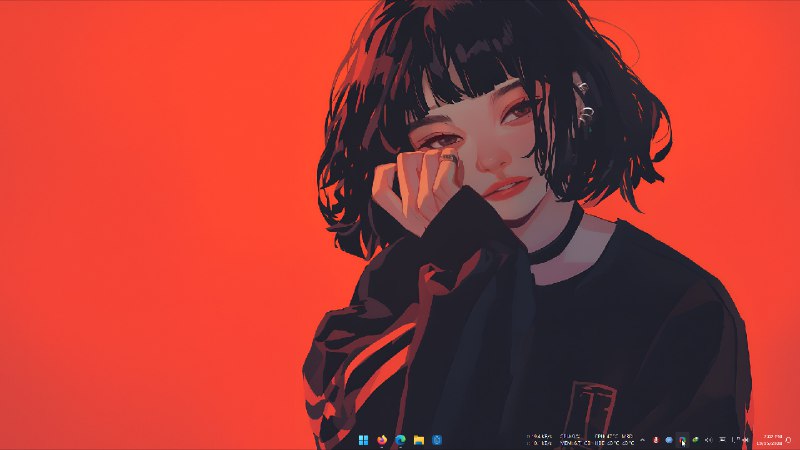Click the blue pinned app after File Explorer
Viewport: 800px width, 450px height.
click(437, 440)
